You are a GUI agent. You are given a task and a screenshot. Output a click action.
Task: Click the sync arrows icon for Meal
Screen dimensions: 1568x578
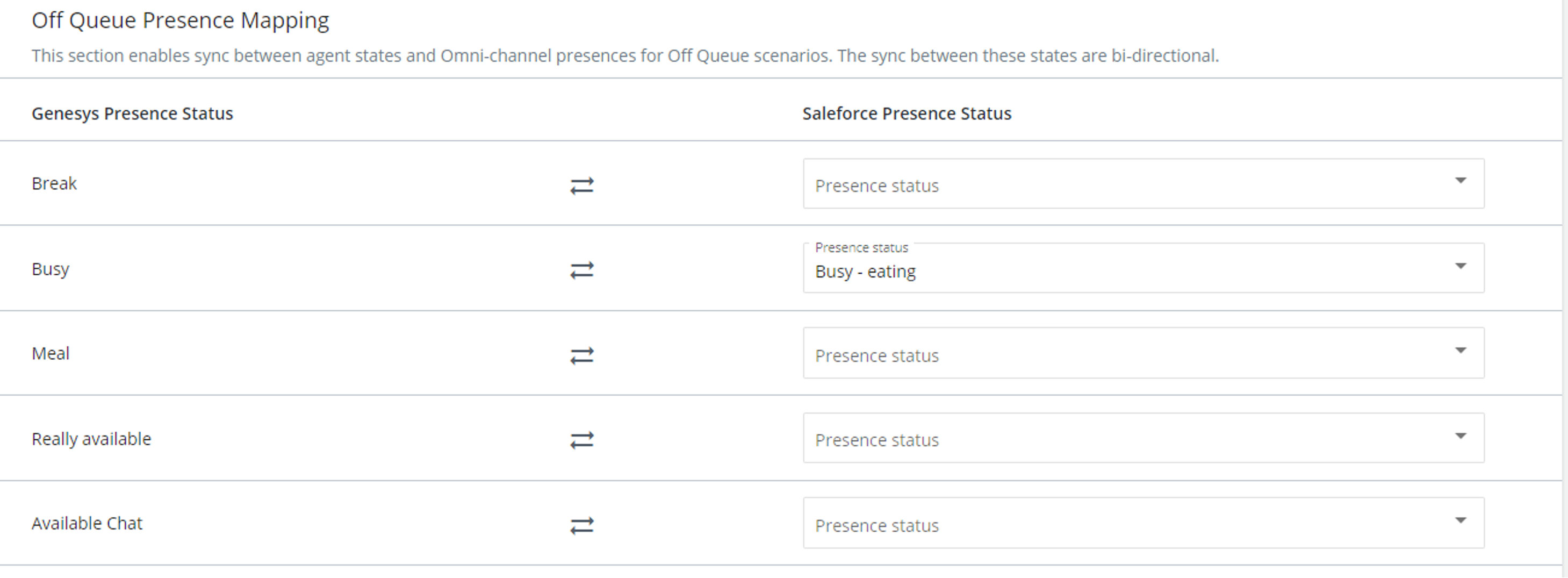pyautogui.click(x=581, y=355)
